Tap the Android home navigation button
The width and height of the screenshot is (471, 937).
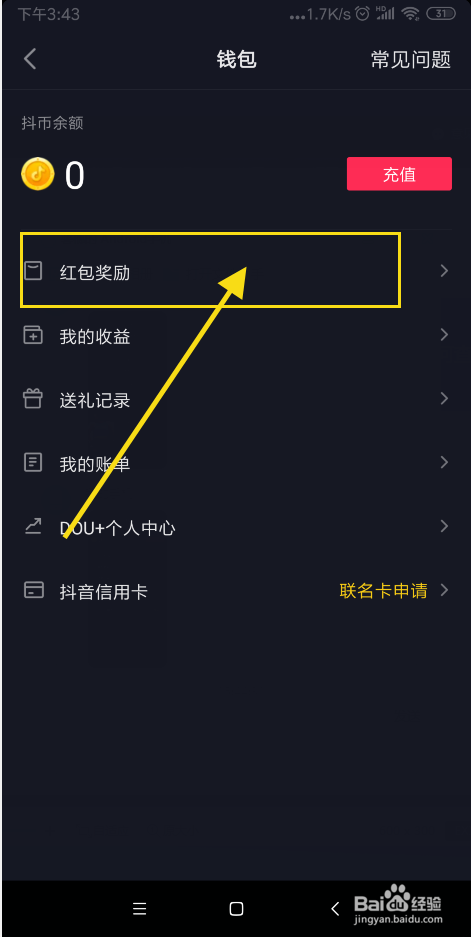(x=237, y=909)
